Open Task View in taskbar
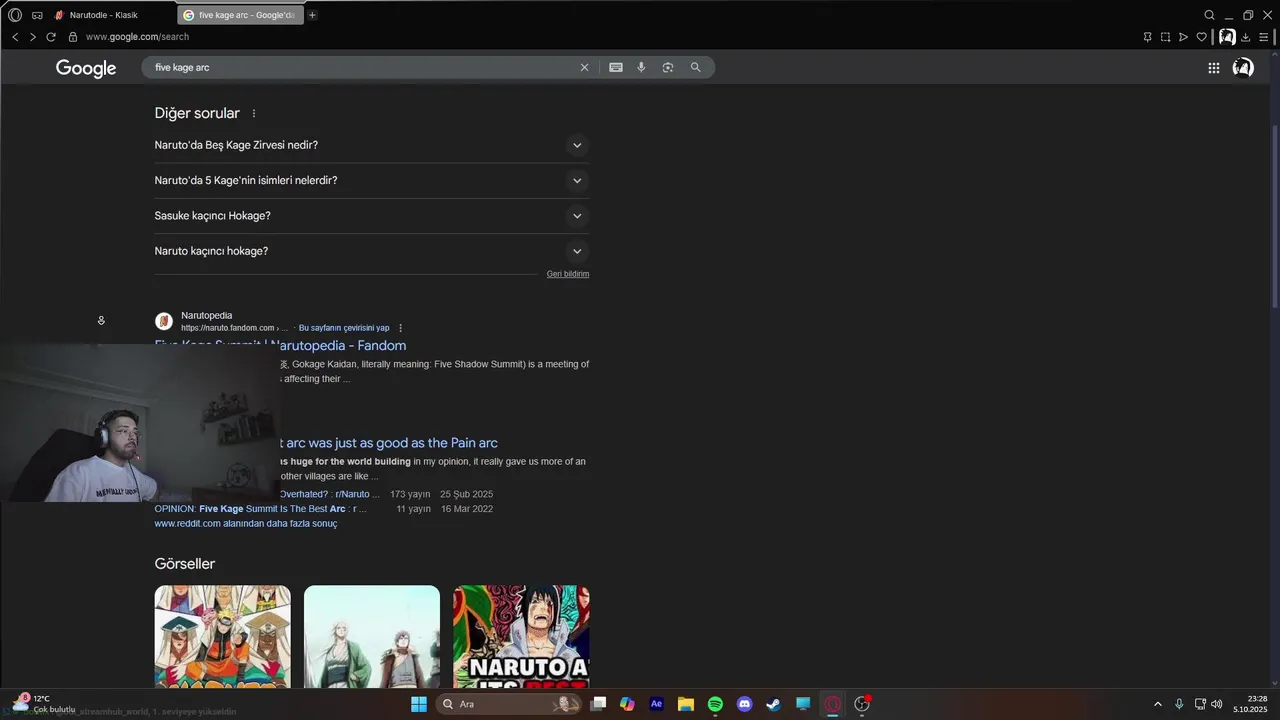Screen dimensions: 1280x720 598,704
